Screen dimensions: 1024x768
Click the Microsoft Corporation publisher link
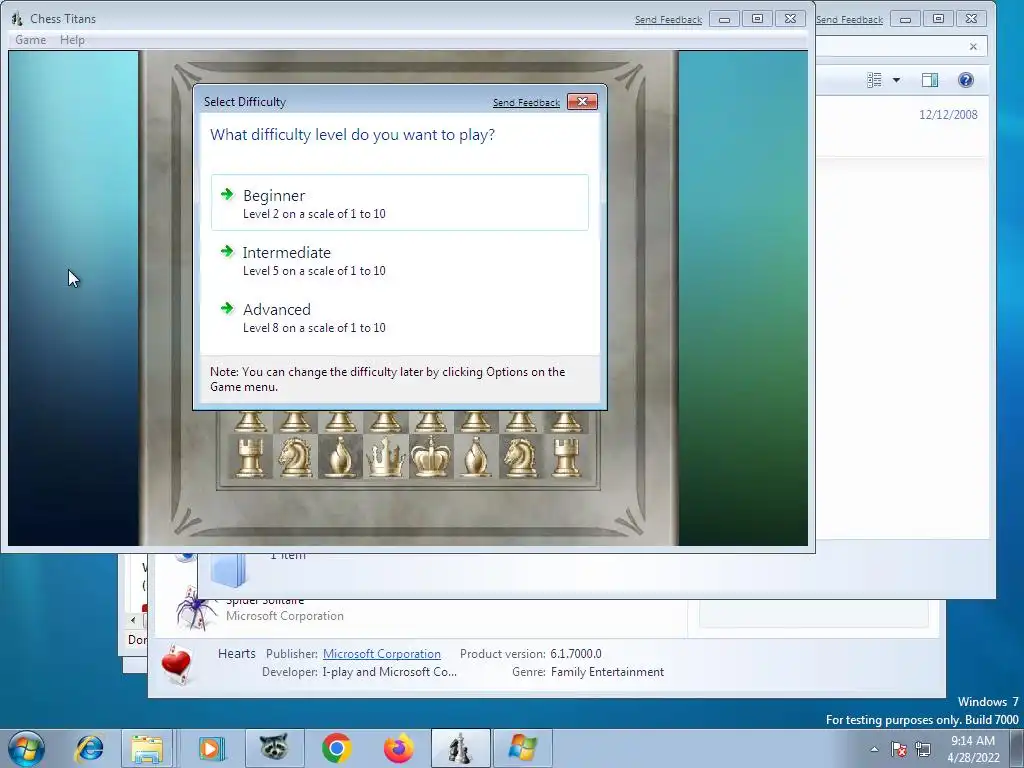[381, 654]
